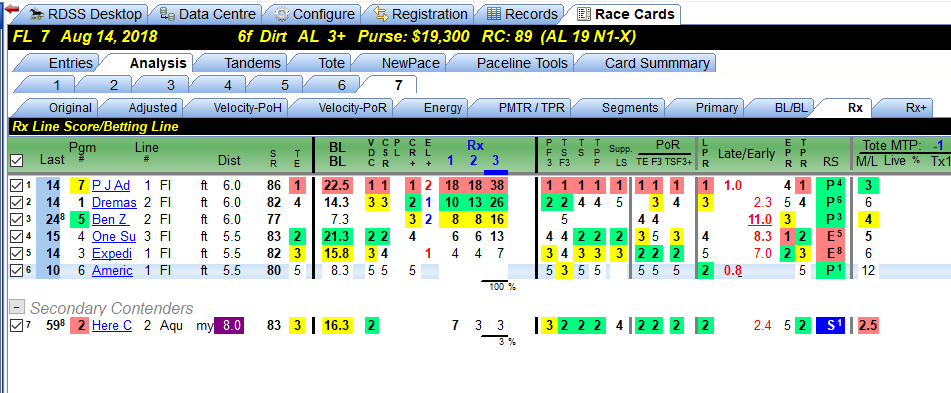Click the underlined 11.0 Late/Early value
This screenshot has height=393, width=951.
click(759, 220)
